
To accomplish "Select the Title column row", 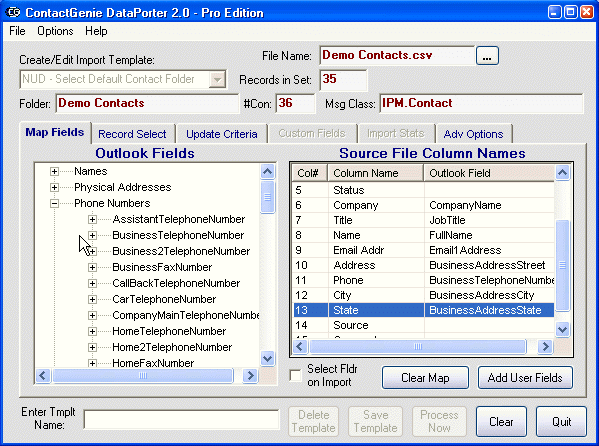I will click(x=423, y=220).
